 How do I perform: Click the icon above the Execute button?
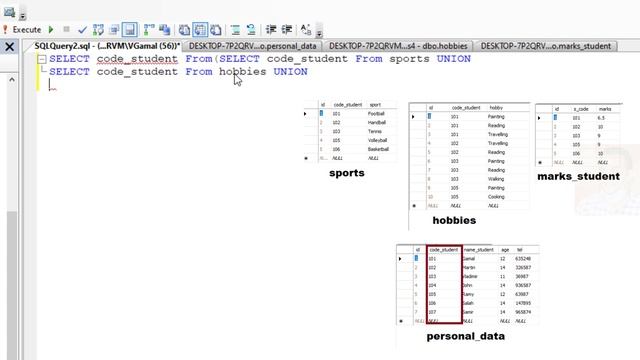9,12
